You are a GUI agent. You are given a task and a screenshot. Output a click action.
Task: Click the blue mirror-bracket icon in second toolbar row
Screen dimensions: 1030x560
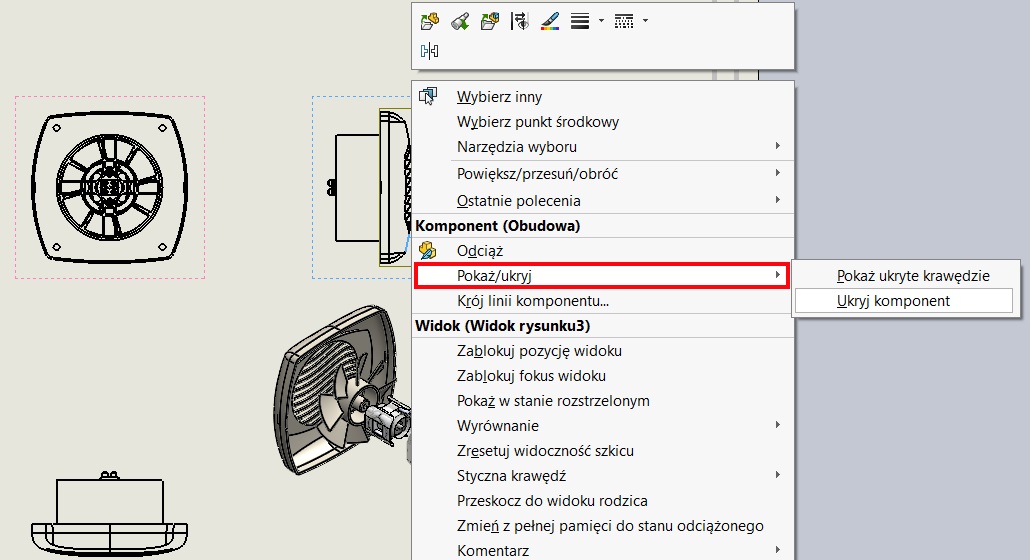click(x=429, y=51)
